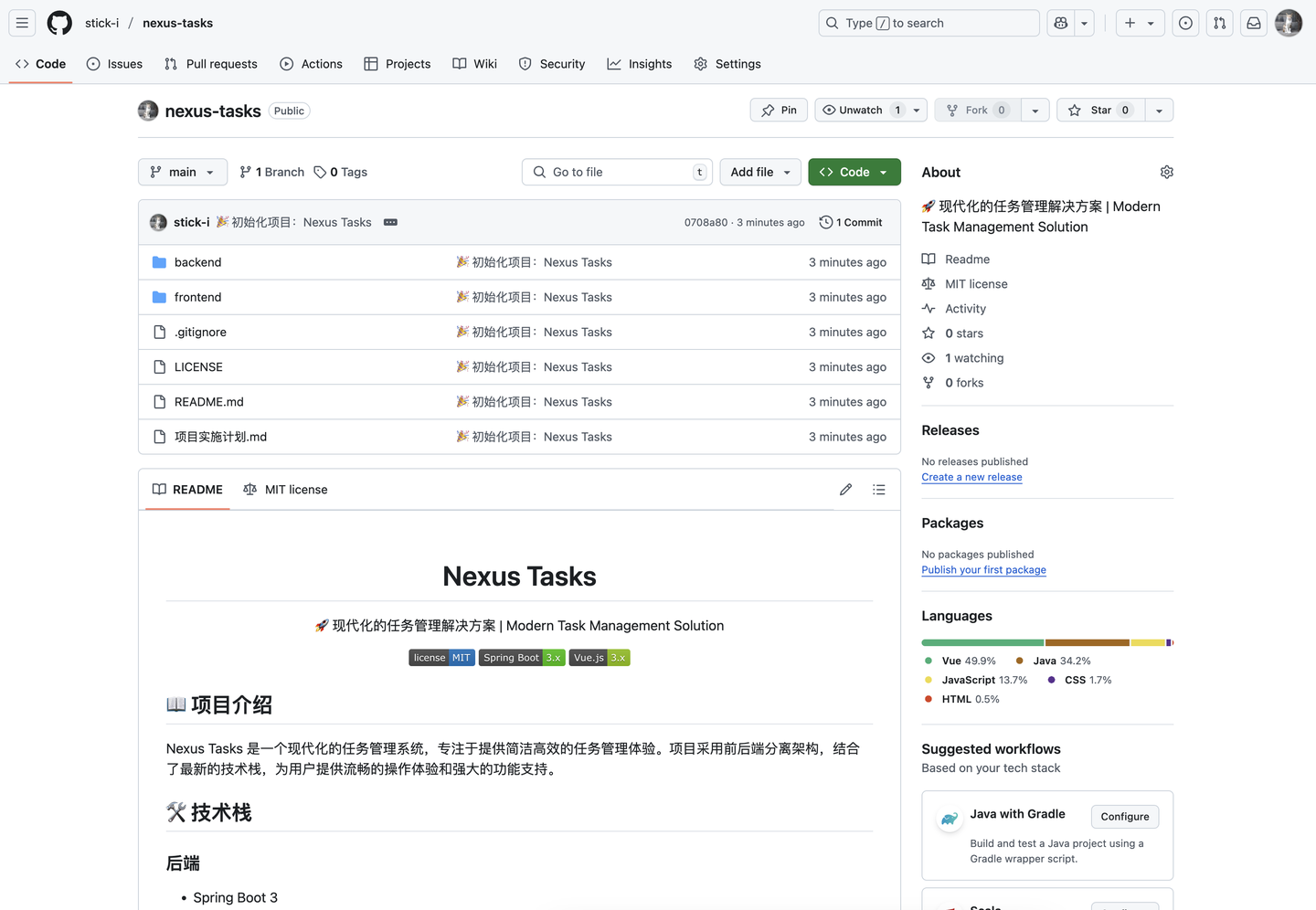
Task: Click your profile avatar picture
Action: click(1289, 23)
